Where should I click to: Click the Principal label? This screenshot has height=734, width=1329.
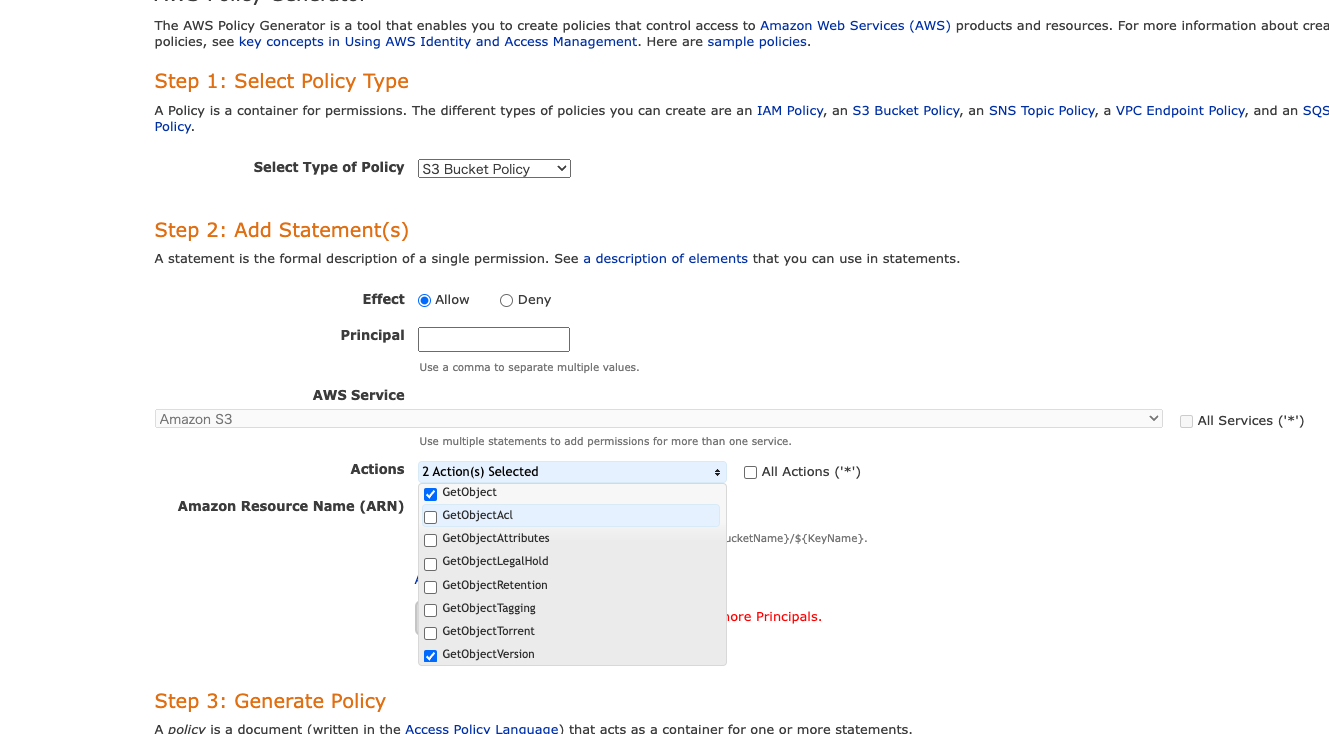click(372, 335)
